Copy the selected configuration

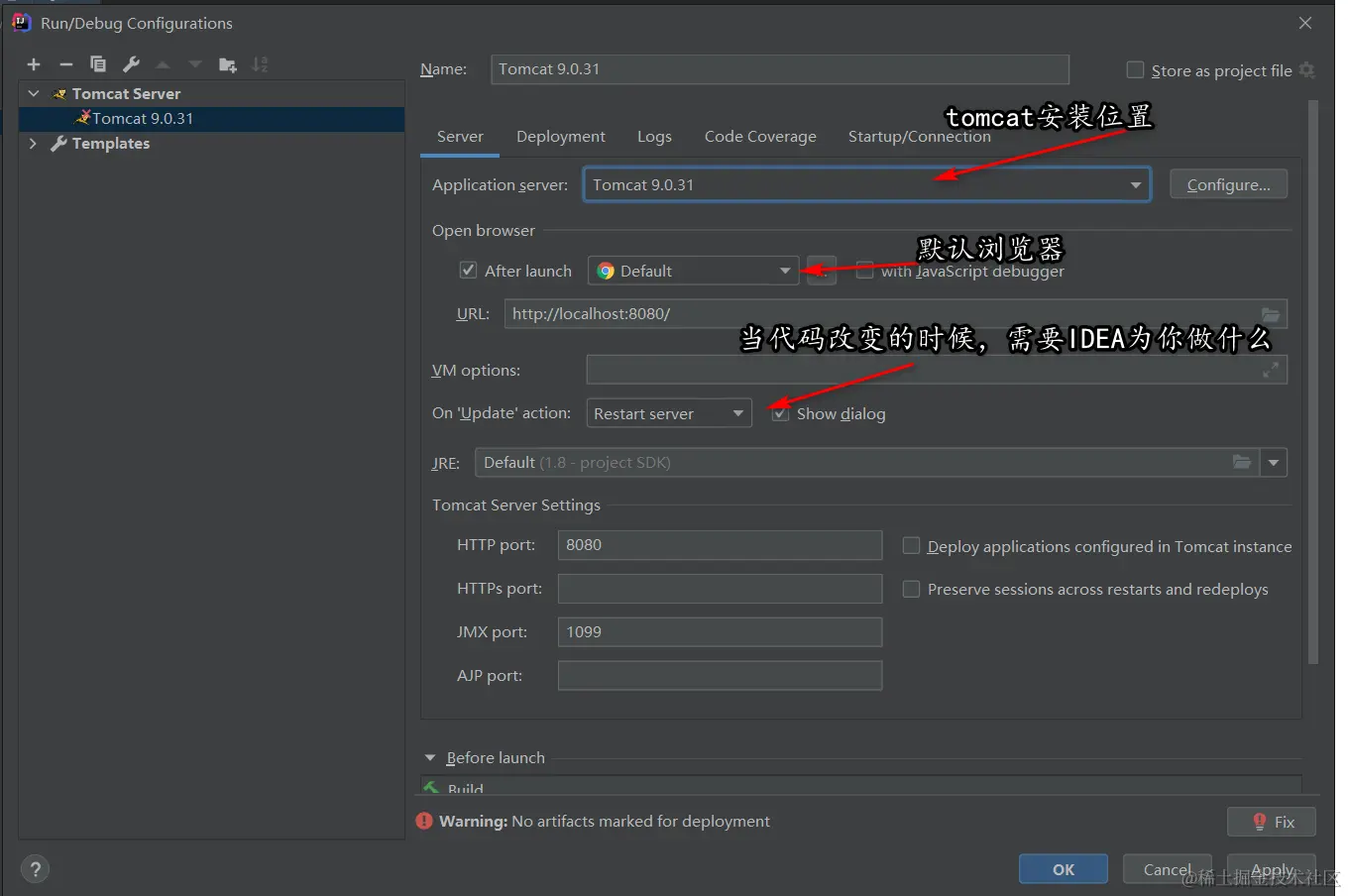click(97, 64)
